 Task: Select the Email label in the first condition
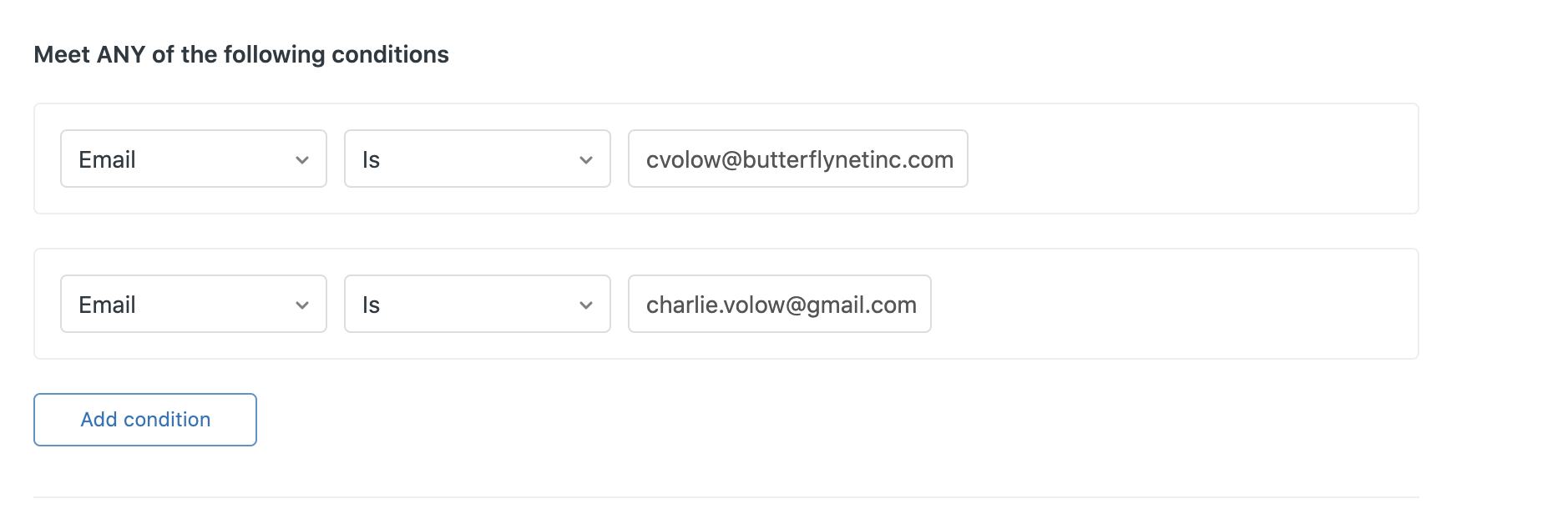[107, 159]
